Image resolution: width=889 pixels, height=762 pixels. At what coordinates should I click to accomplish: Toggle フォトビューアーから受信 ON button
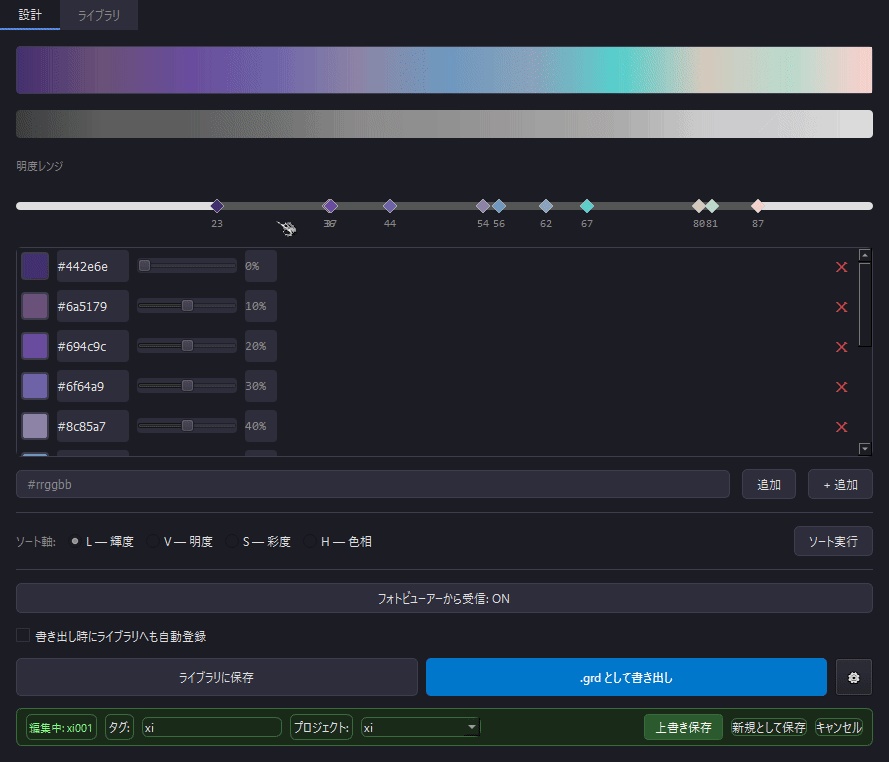coord(444,598)
